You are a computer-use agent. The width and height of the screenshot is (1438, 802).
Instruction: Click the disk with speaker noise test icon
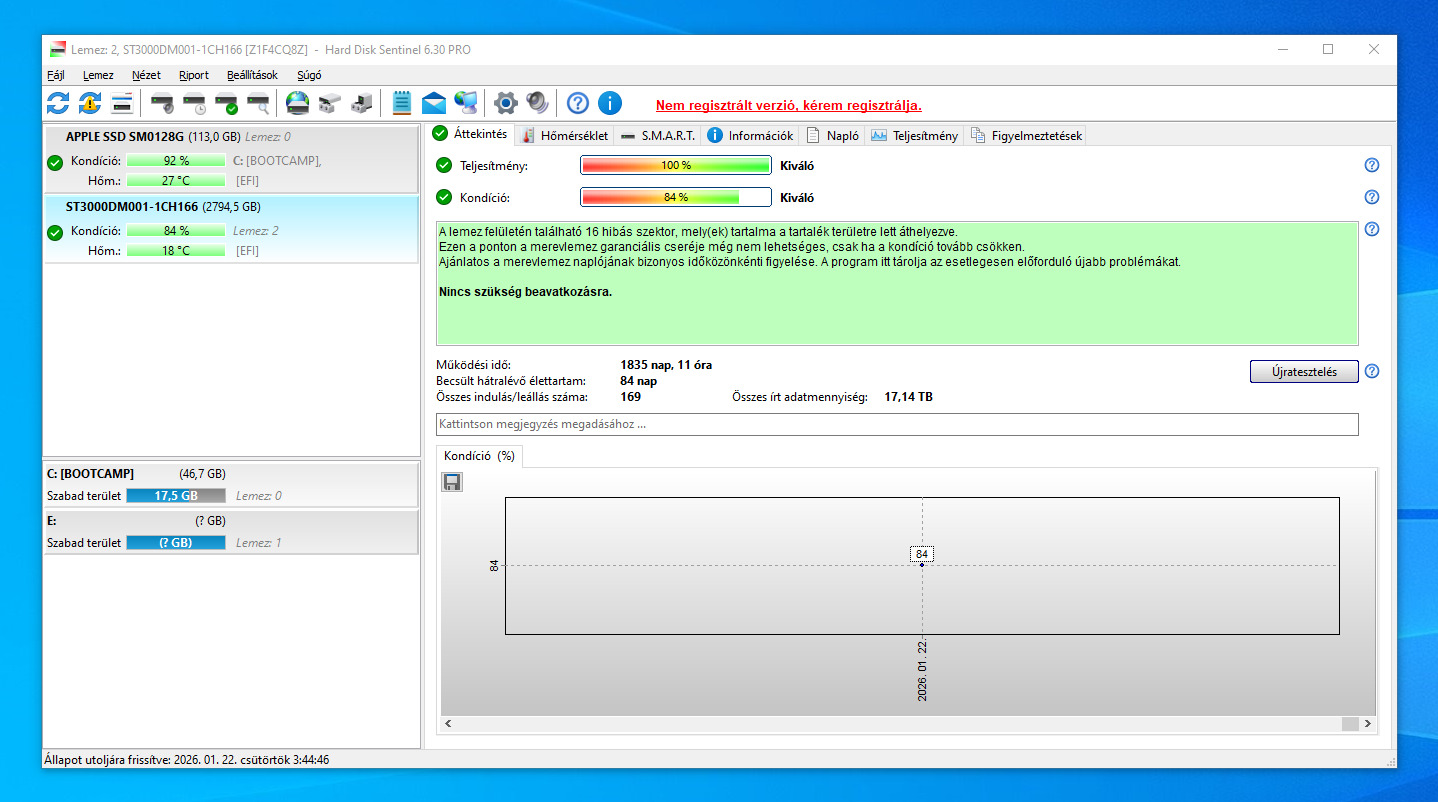coord(163,102)
